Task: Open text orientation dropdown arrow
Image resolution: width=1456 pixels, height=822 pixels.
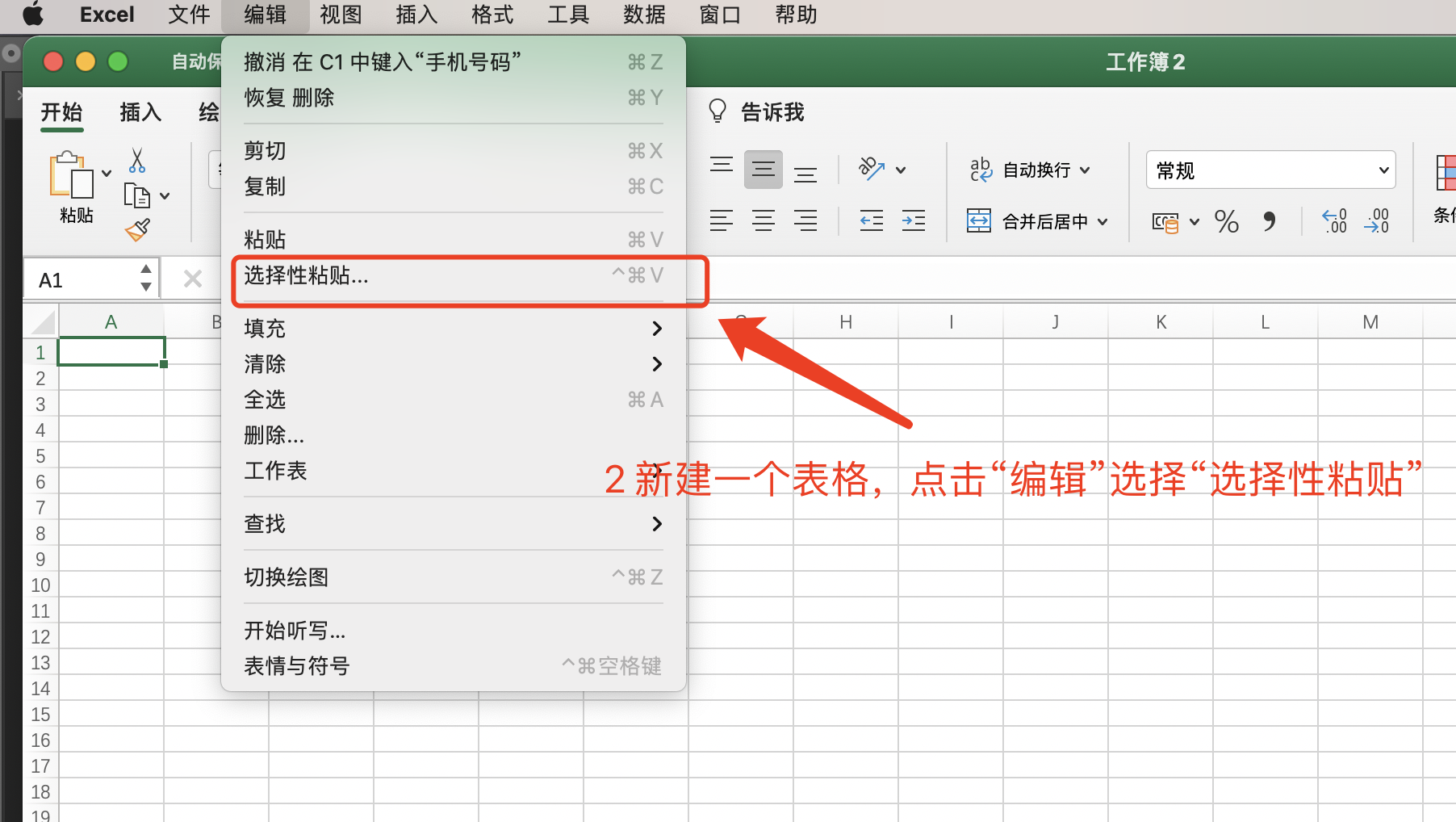Action: point(902,170)
